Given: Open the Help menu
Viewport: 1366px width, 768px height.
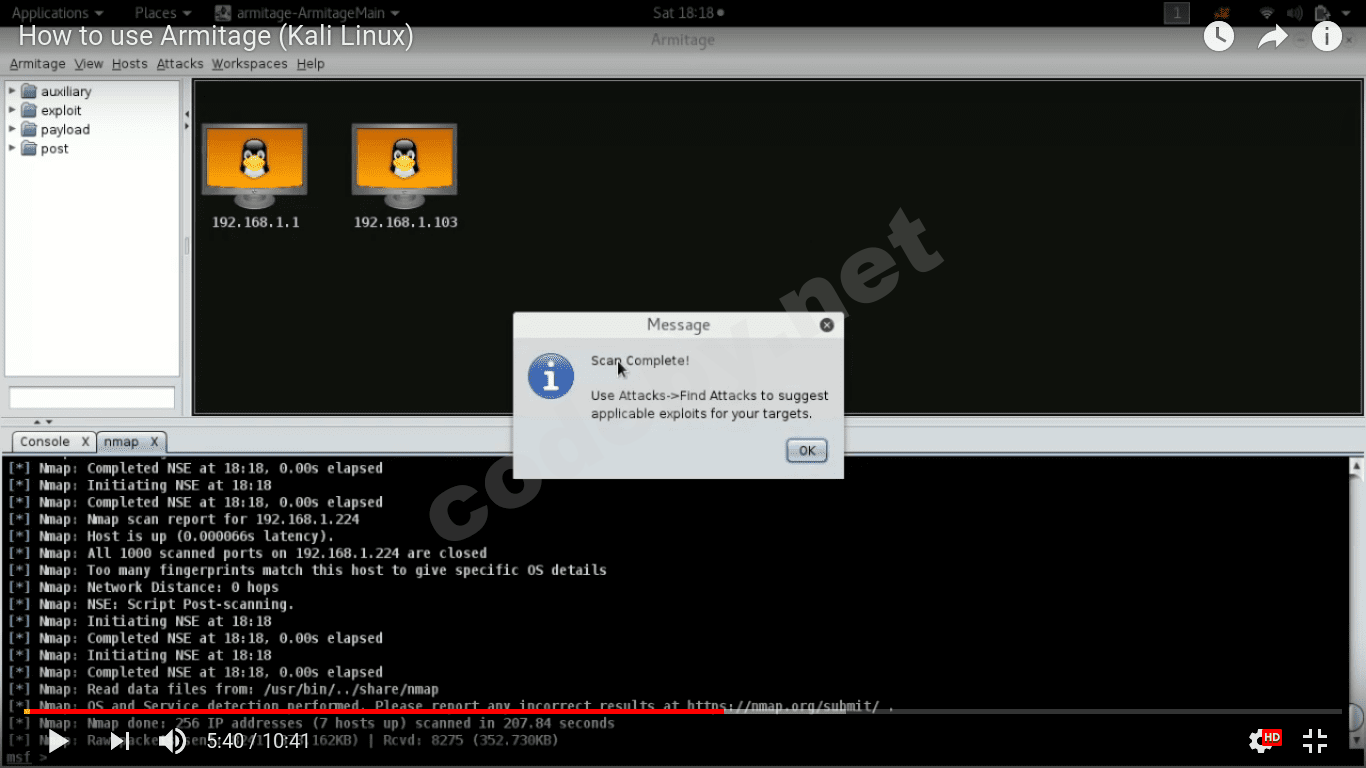Looking at the screenshot, I should pos(311,64).
